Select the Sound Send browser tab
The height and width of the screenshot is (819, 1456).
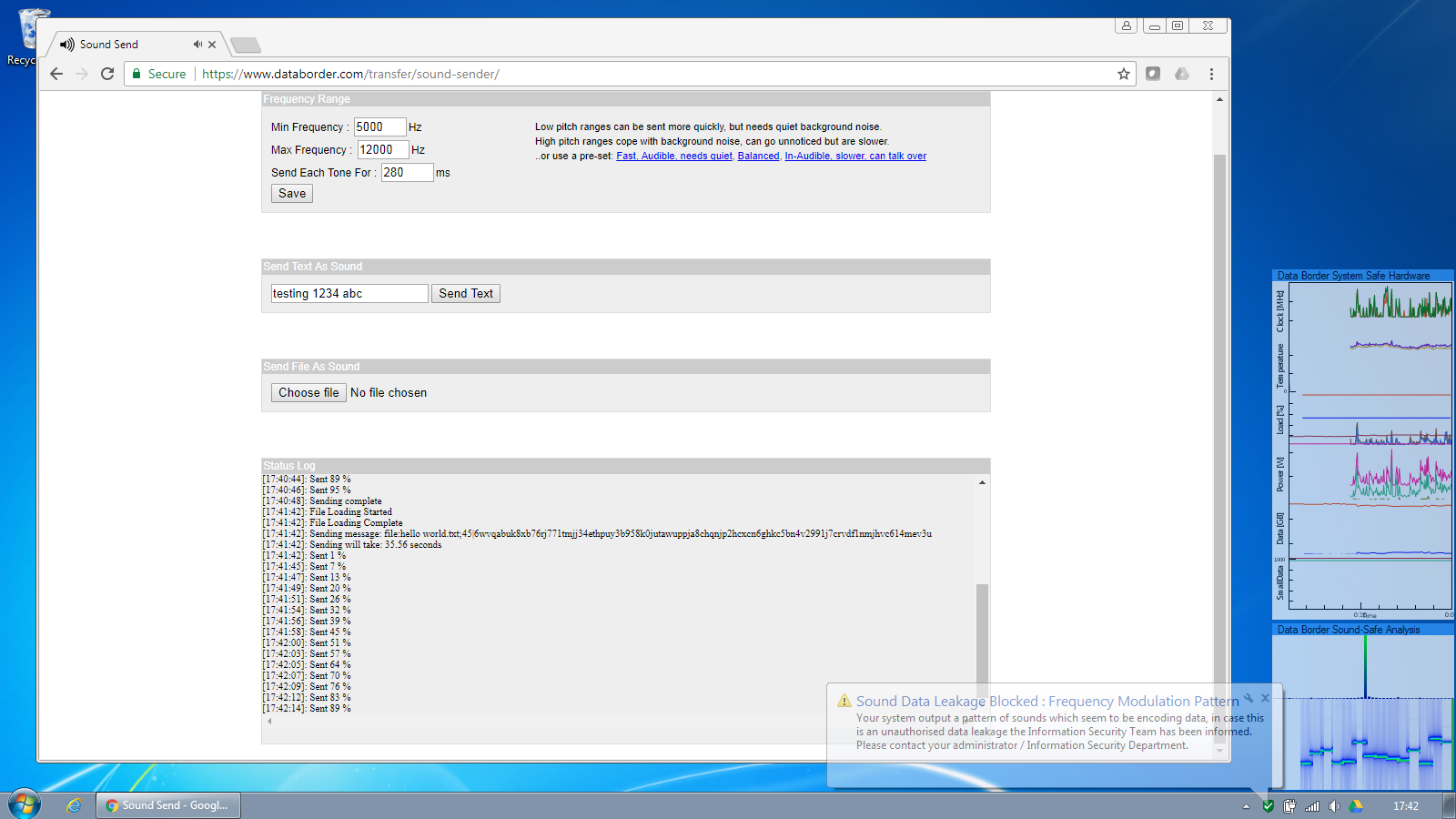(x=127, y=45)
